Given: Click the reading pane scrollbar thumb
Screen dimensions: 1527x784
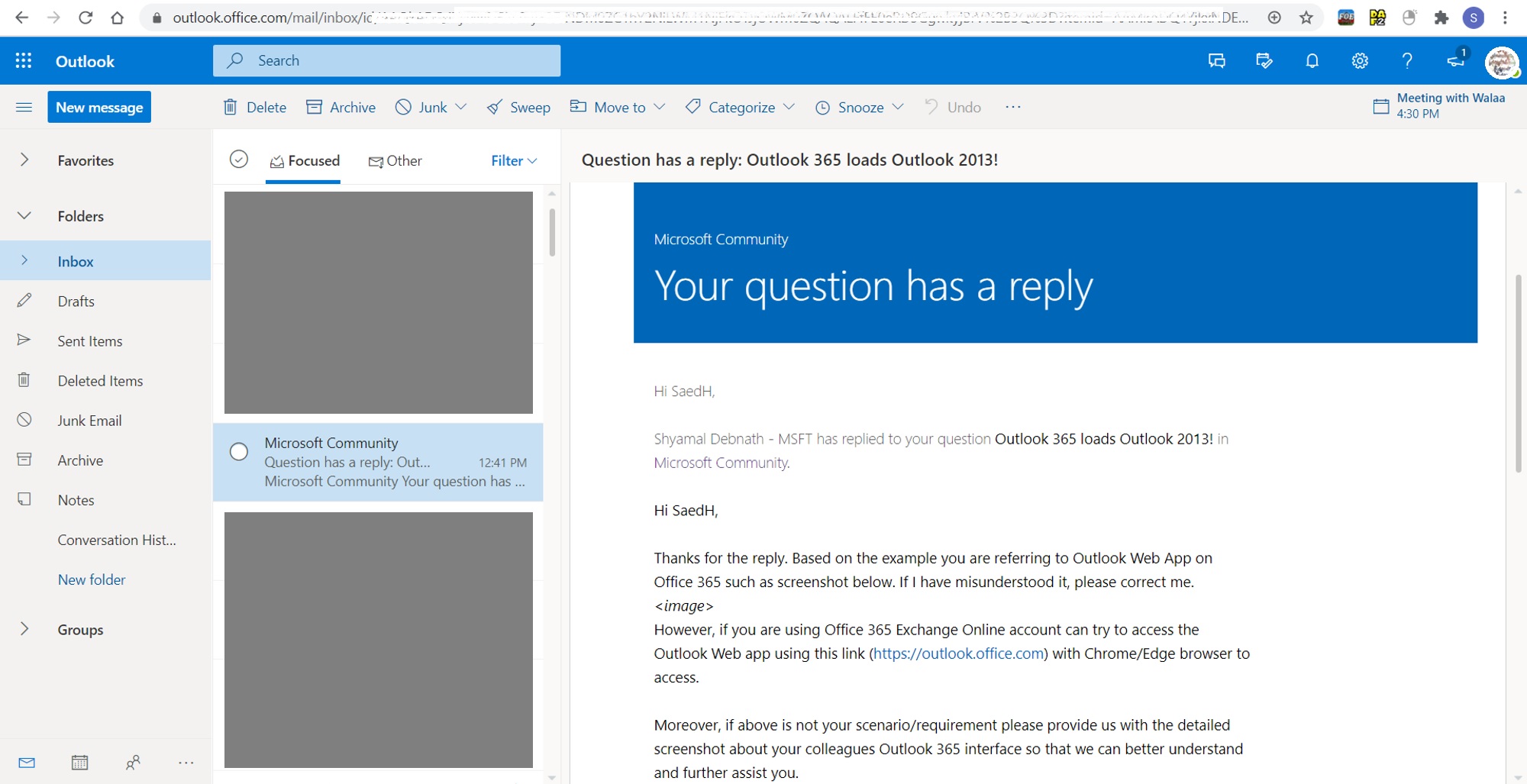Looking at the screenshot, I should click(1519, 373).
